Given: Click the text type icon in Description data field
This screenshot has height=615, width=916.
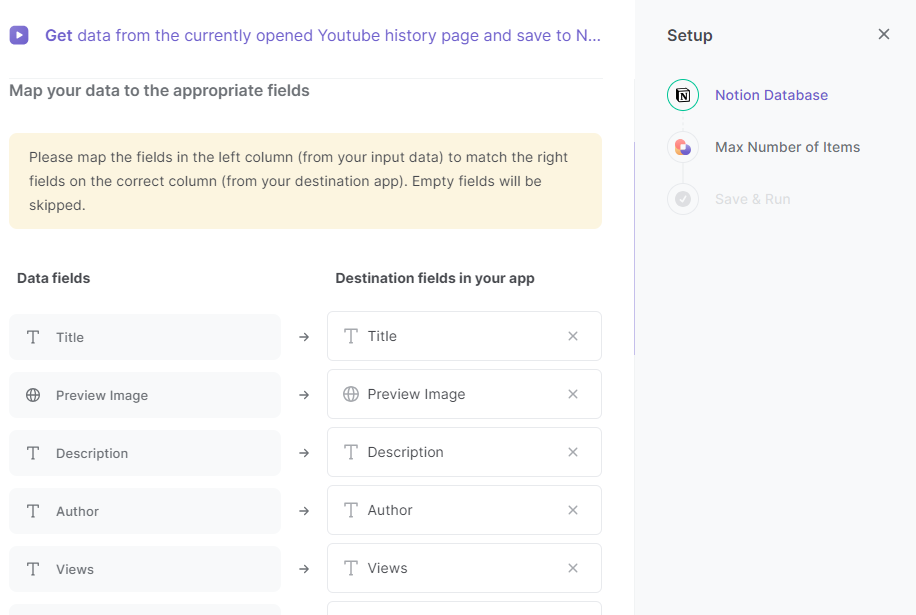Looking at the screenshot, I should coord(33,453).
